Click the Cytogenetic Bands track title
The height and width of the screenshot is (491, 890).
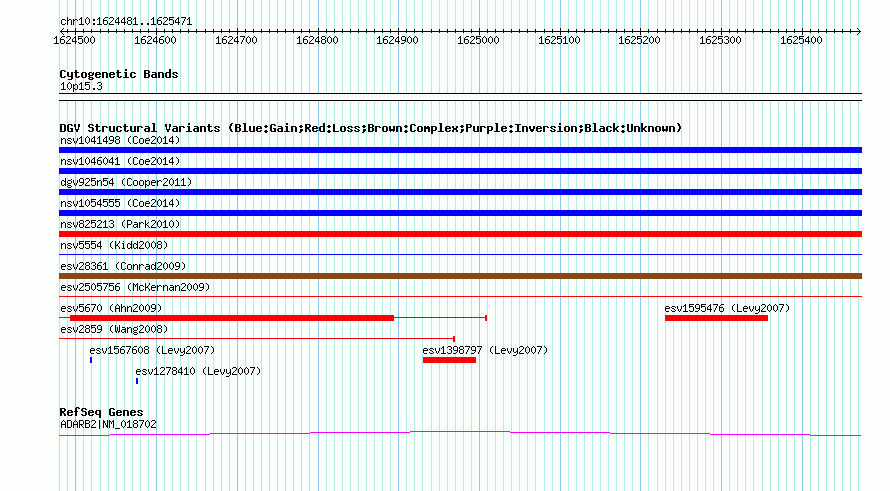pos(119,74)
